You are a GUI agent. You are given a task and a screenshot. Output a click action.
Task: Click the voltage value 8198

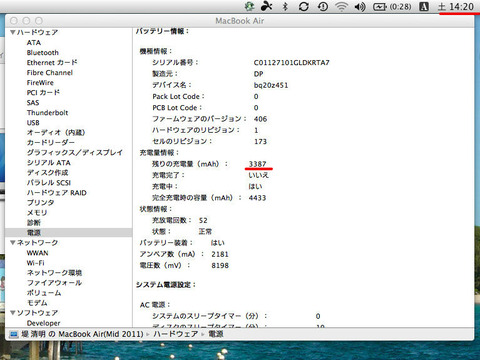coord(220,266)
